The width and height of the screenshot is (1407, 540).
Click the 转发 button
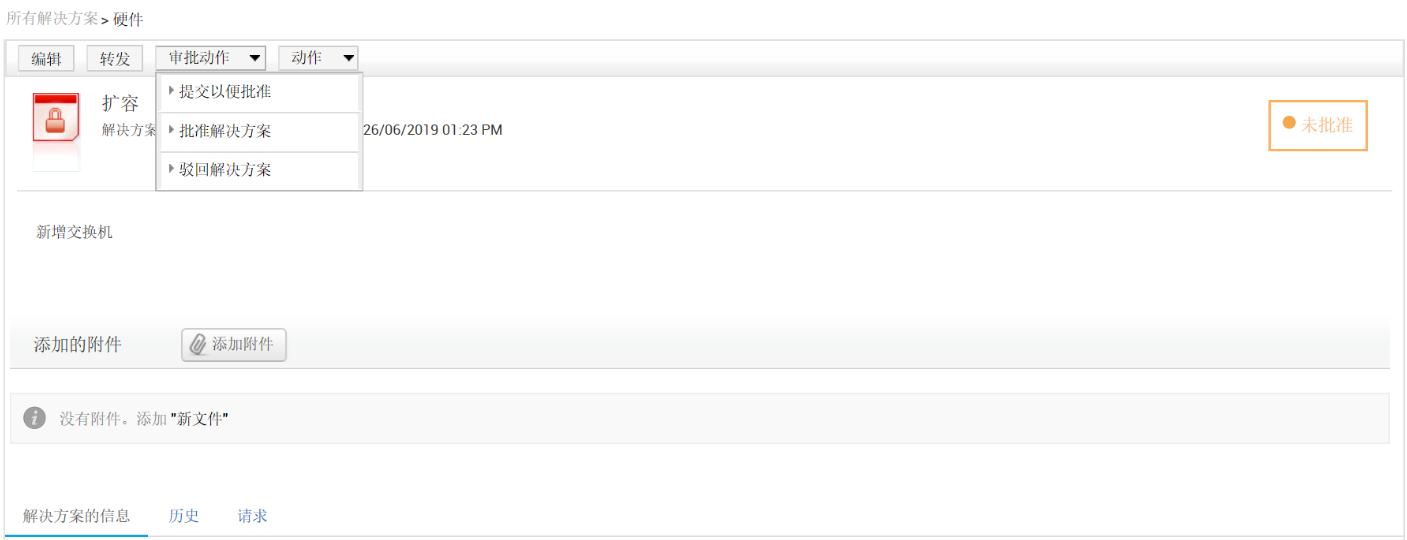115,59
